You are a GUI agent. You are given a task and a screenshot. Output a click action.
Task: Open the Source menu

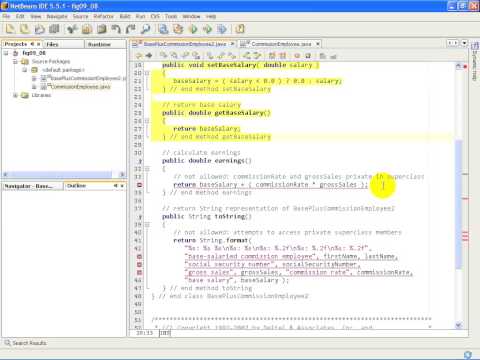pos(80,16)
